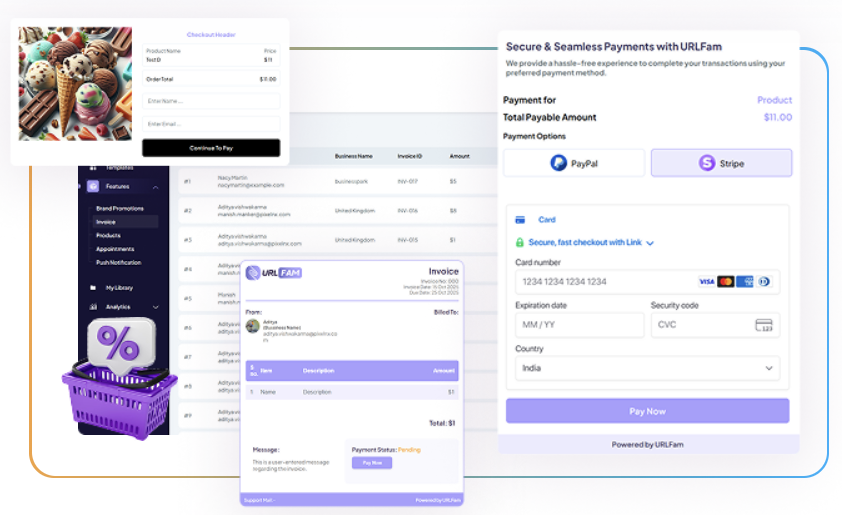
Task: Focus the Card number field
Action: tap(647, 281)
